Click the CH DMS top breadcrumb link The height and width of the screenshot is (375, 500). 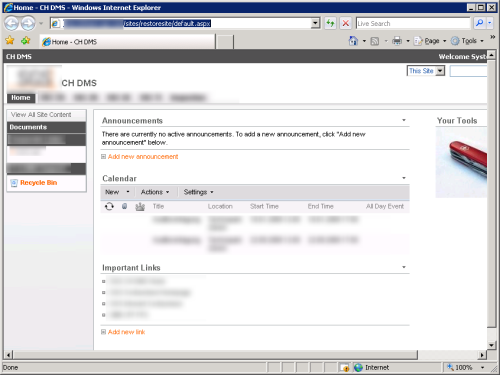[19, 57]
